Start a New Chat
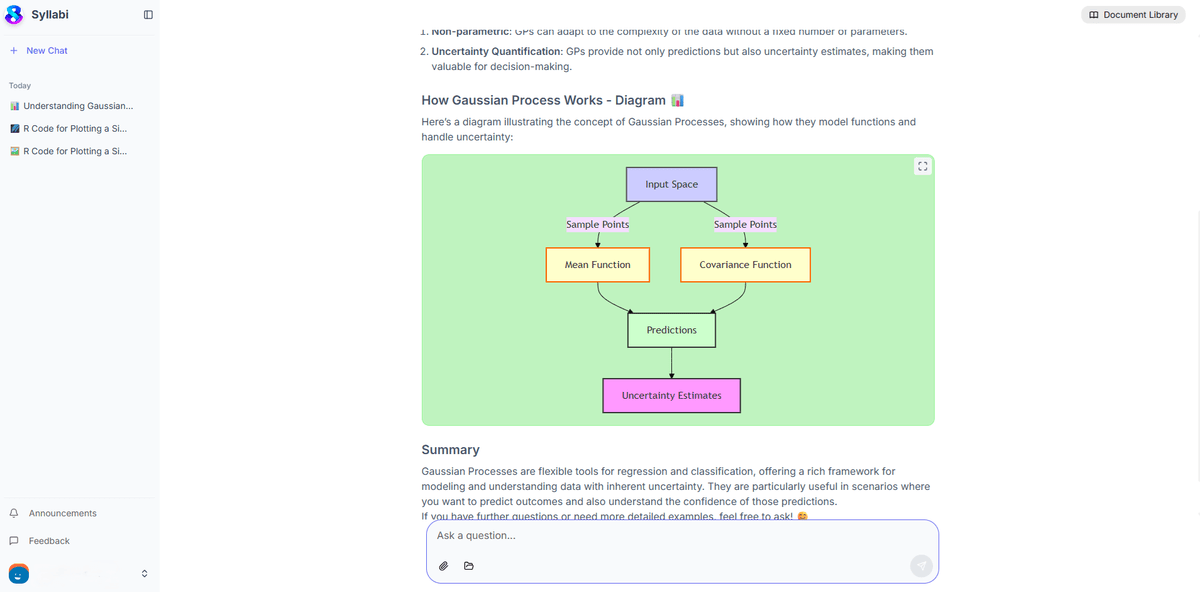The width and height of the screenshot is (1200, 592). (46, 50)
